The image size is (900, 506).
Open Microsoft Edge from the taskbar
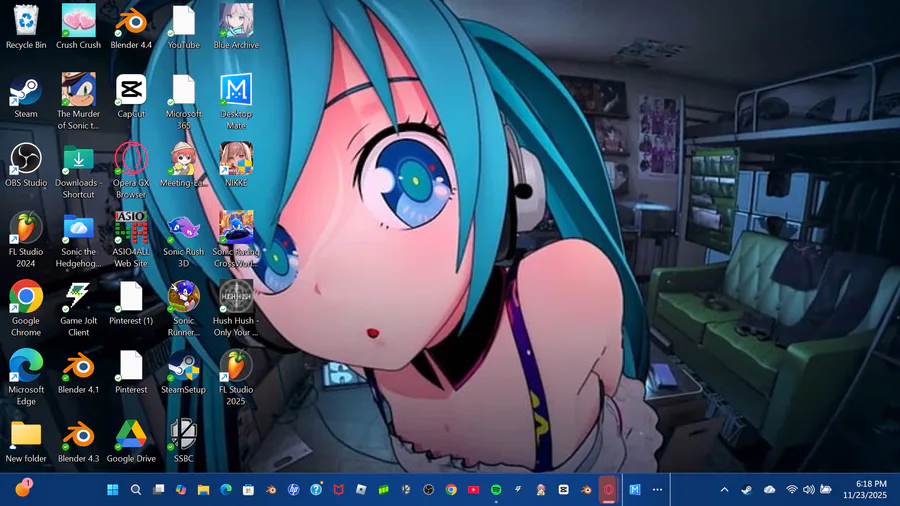pyautogui.click(x=226, y=489)
